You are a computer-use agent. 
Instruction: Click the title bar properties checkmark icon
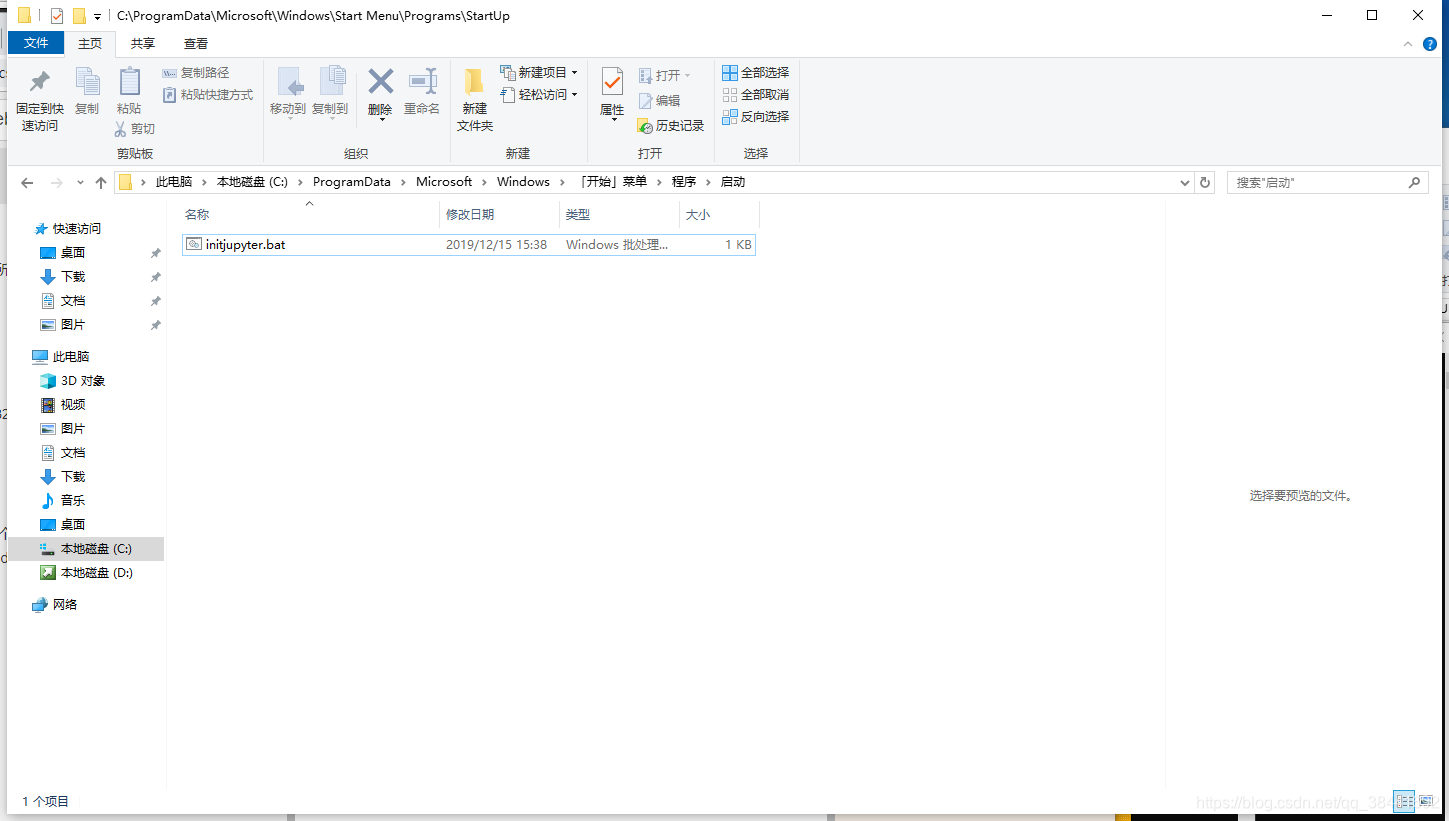(x=57, y=16)
